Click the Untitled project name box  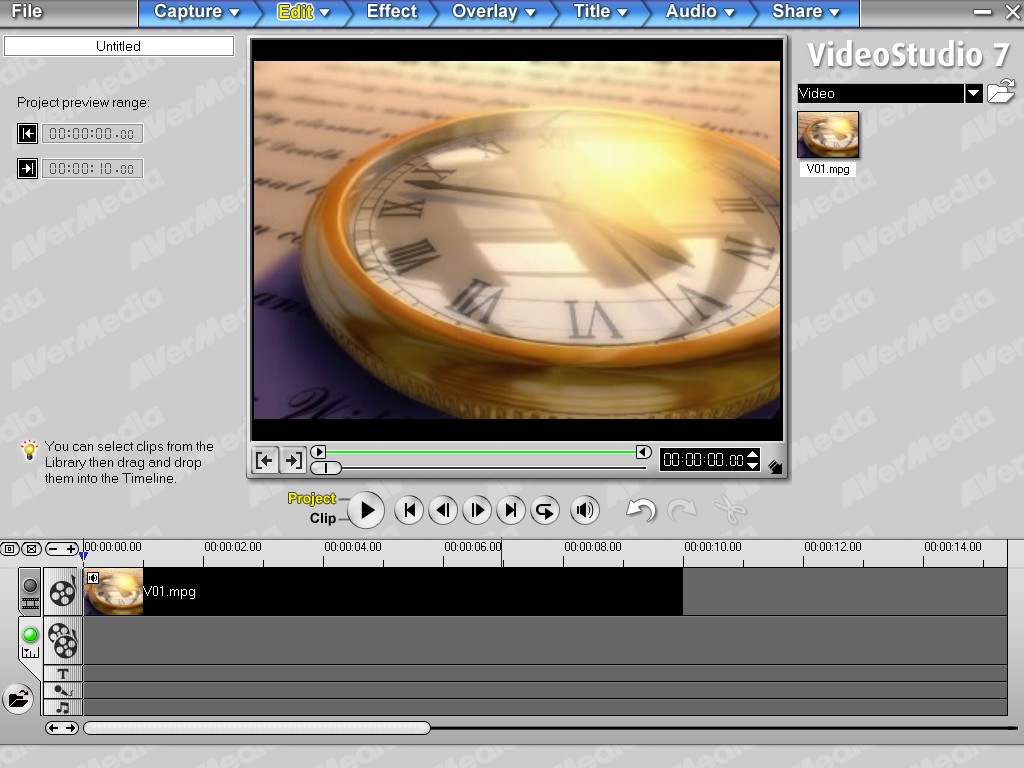tap(118, 46)
